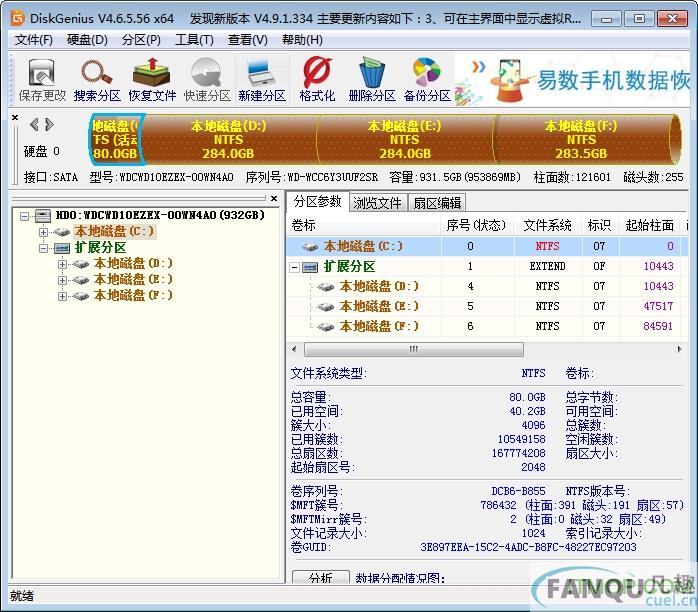This screenshot has height=612, width=698.
Task: Click the partition table horizontal scrollbar thumb
Action: tap(414, 349)
